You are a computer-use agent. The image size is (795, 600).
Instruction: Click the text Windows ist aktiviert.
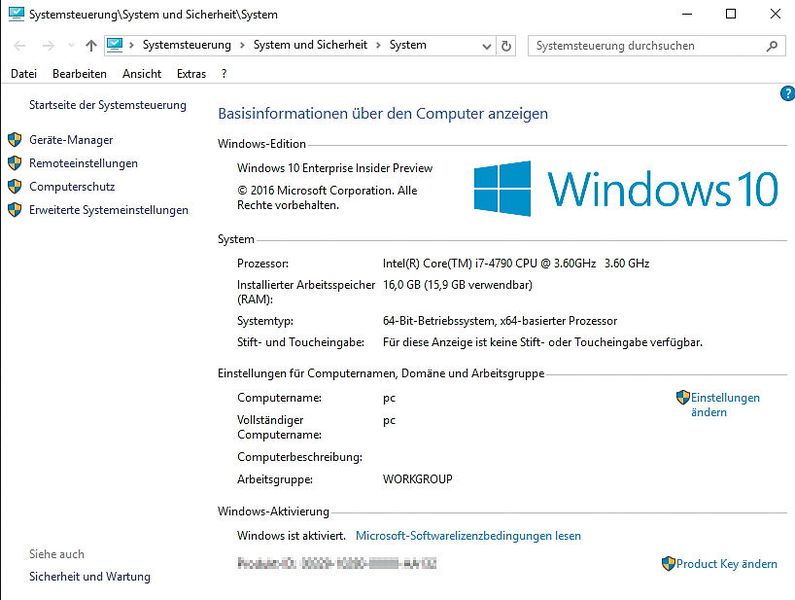point(291,536)
